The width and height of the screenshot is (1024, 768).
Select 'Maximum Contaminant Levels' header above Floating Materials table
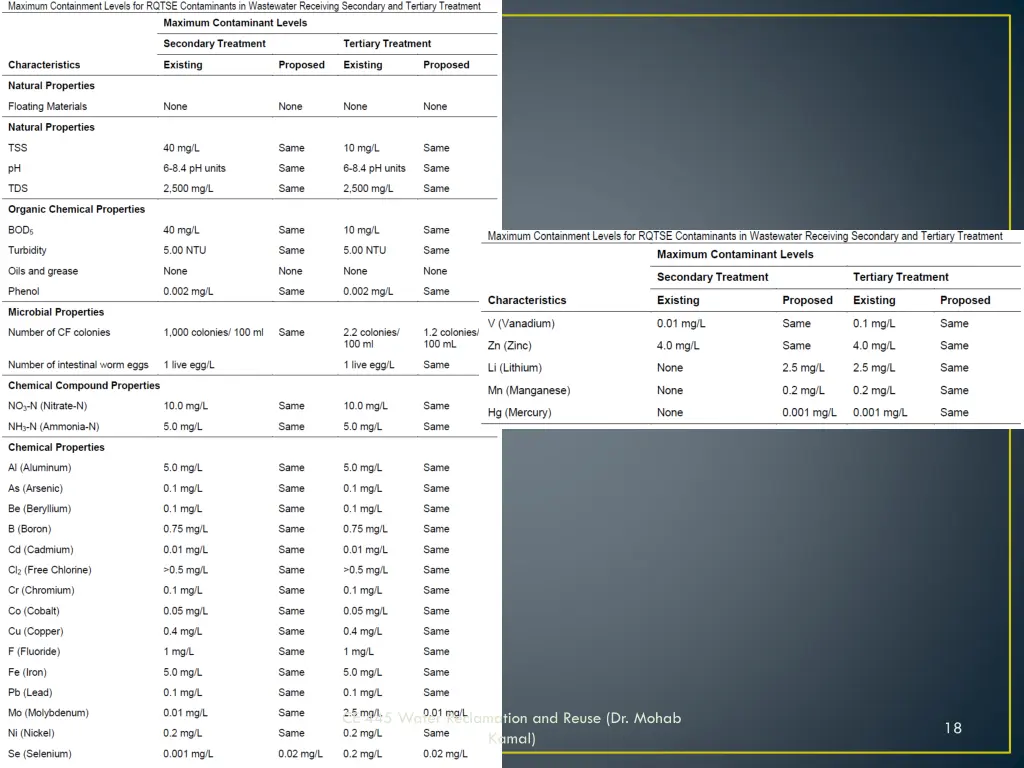[235, 23]
